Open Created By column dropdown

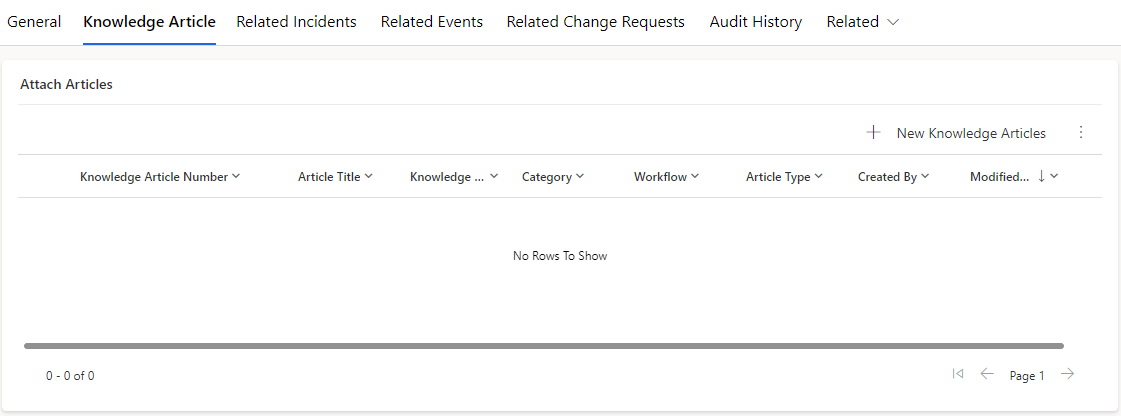point(925,177)
